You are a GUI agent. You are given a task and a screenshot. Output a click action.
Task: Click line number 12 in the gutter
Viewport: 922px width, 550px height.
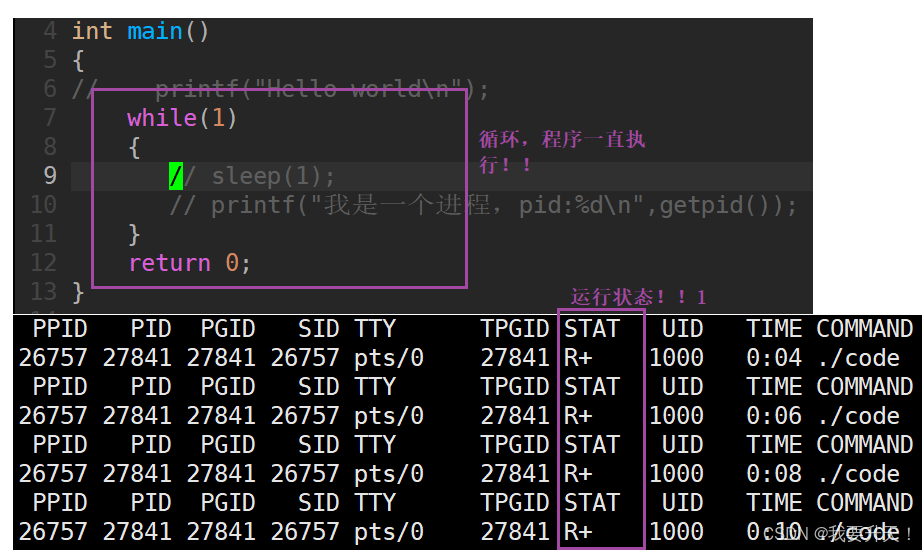click(44, 262)
